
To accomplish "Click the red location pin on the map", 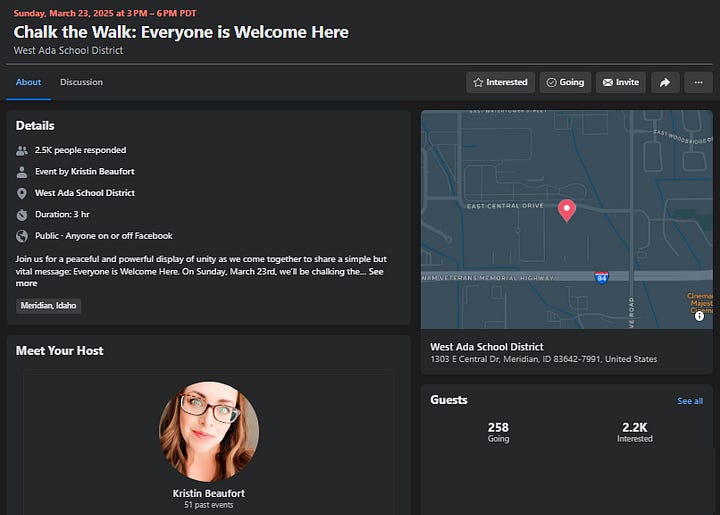I will point(567,211).
